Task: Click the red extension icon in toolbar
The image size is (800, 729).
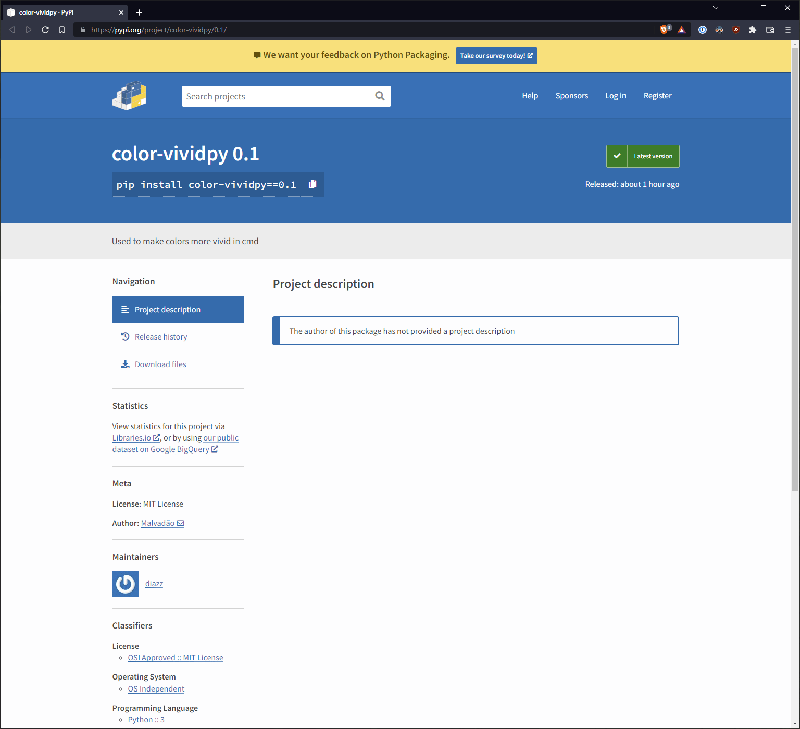Action: click(736, 30)
